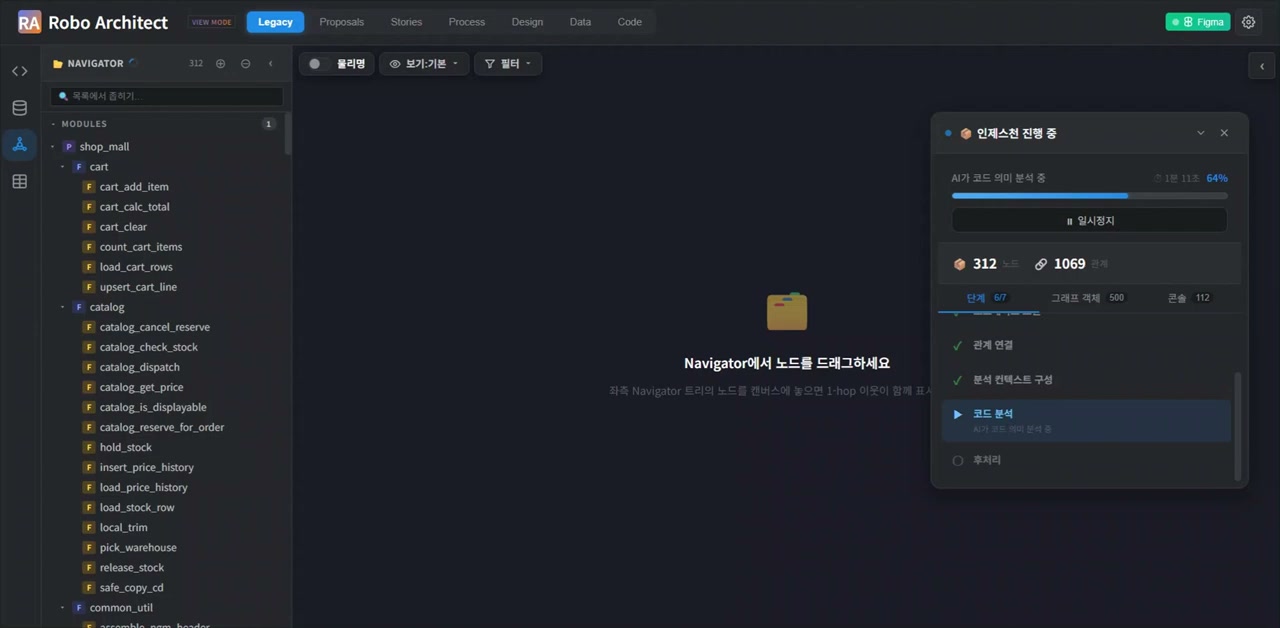The height and width of the screenshot is (628, 1280).
Task: Toggle the 물리명 switch
Action: point(317,64)
